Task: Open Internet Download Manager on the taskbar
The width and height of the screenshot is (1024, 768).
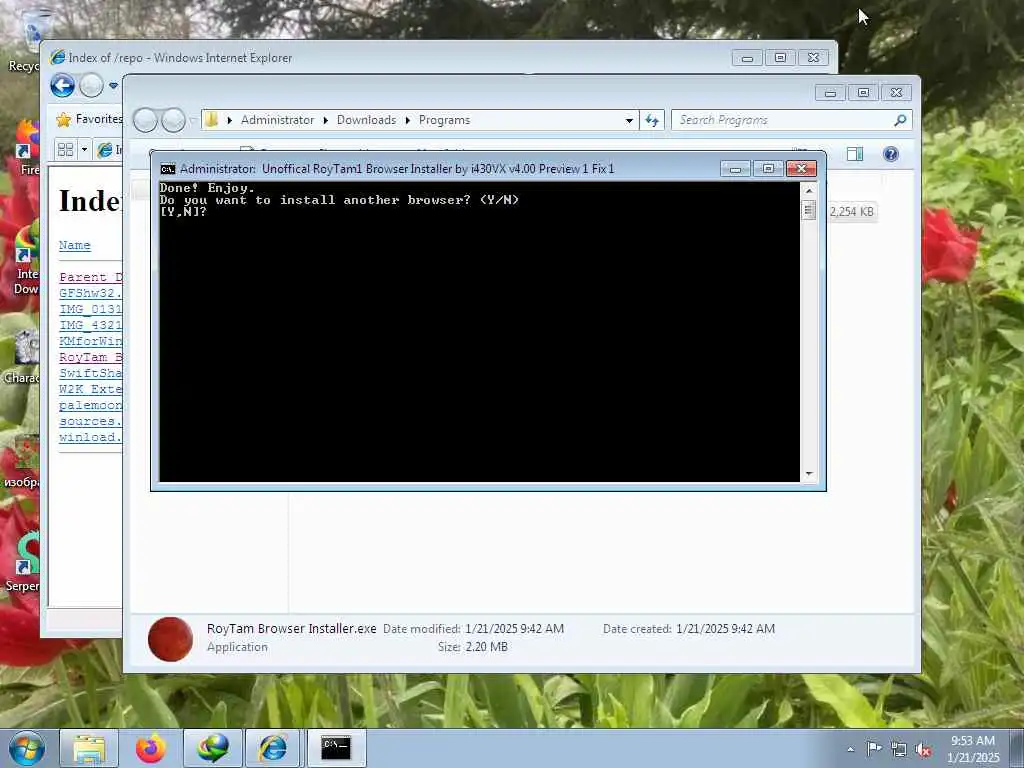Action: coord(213,748)
